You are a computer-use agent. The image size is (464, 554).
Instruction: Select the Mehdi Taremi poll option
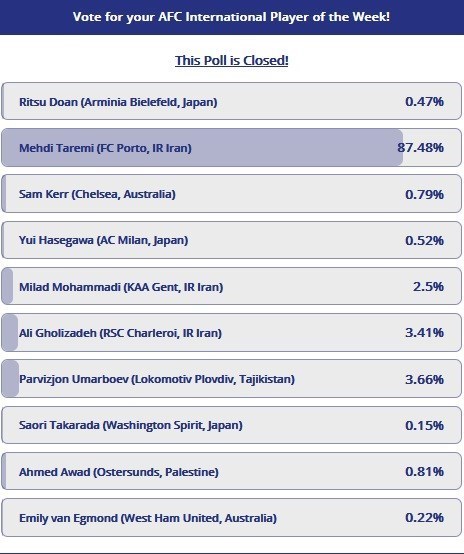click(x=231, y=147)
